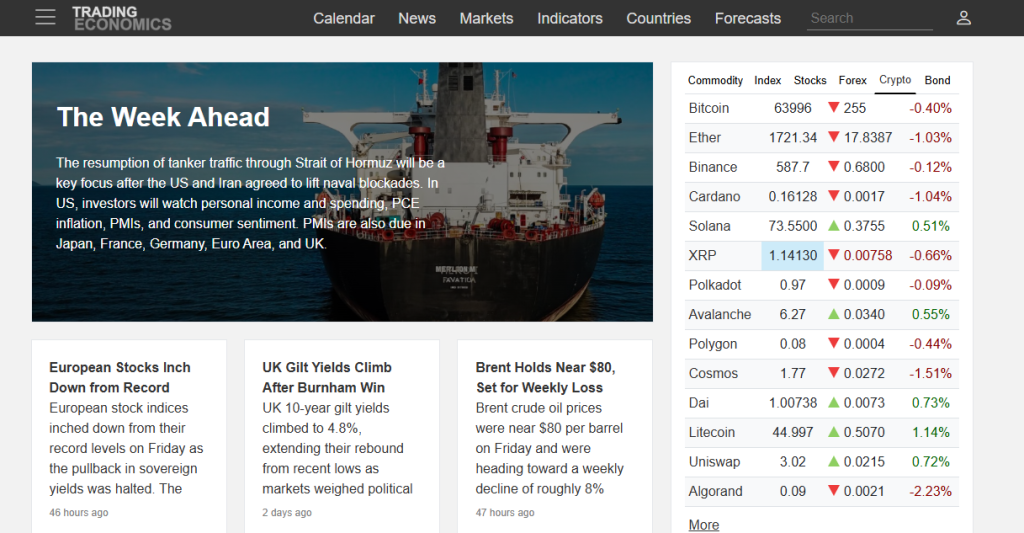Screen dimensions: 1024x533
Task: Click the red down arrow in Cosmos row
Action: click(833, 372)
